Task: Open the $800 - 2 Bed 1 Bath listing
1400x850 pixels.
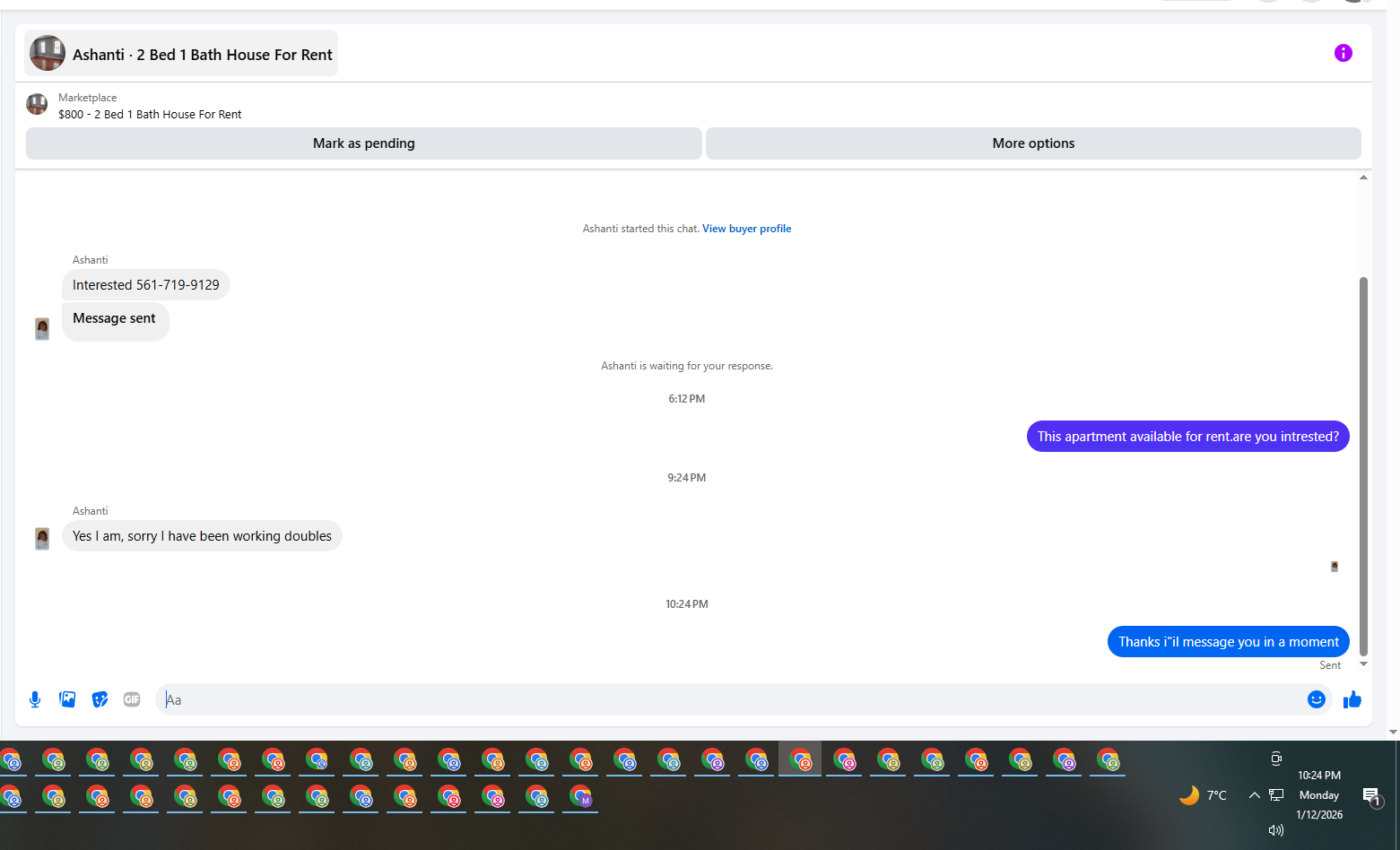Action: (150, 115)
